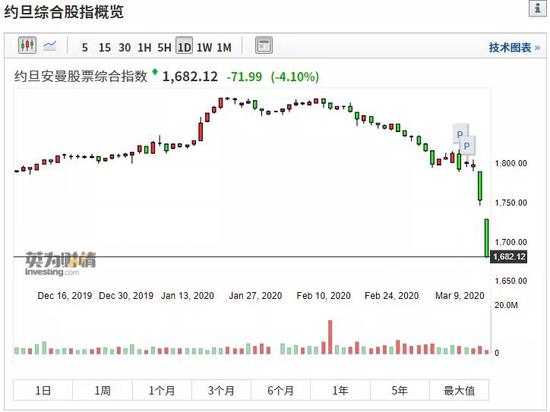This screenshot has height=412, width=550.
Task: Select the 1年 range button
Action: 340,390
